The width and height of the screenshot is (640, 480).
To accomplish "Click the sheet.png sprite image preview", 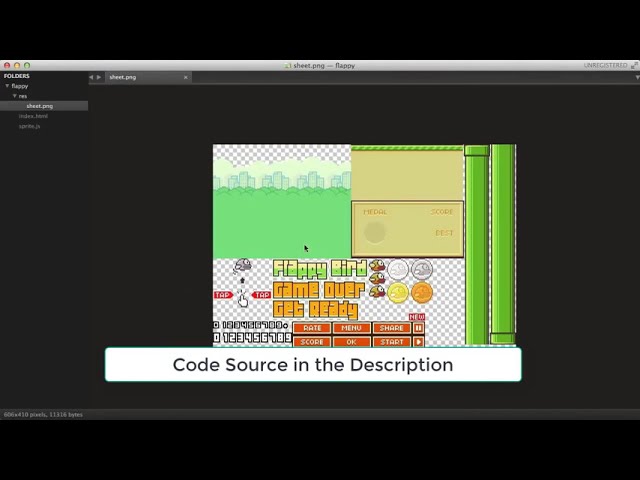I will (x=364, y=245).
